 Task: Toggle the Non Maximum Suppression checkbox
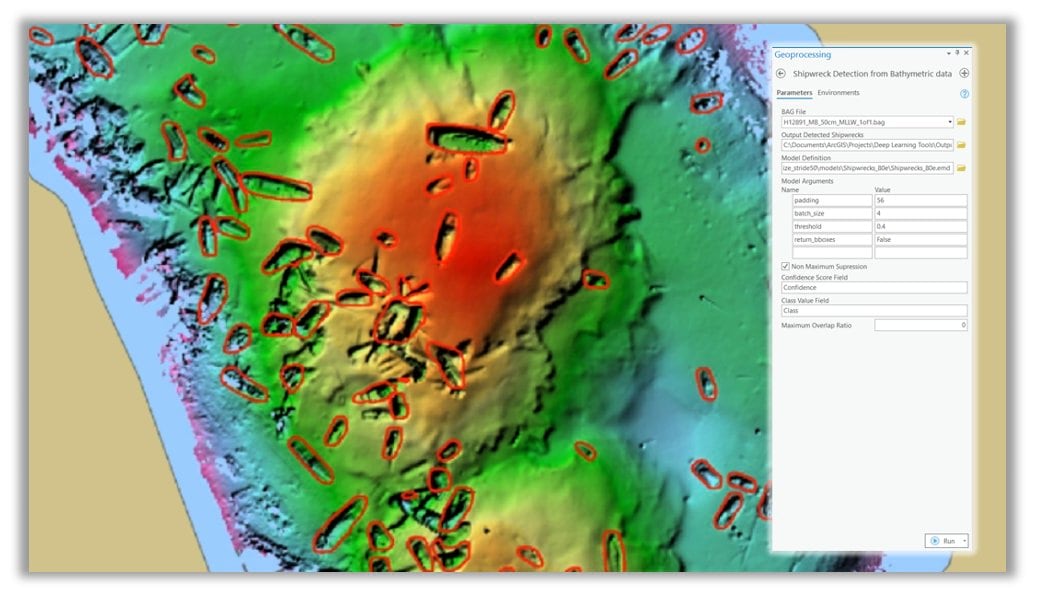click(785, 266)
